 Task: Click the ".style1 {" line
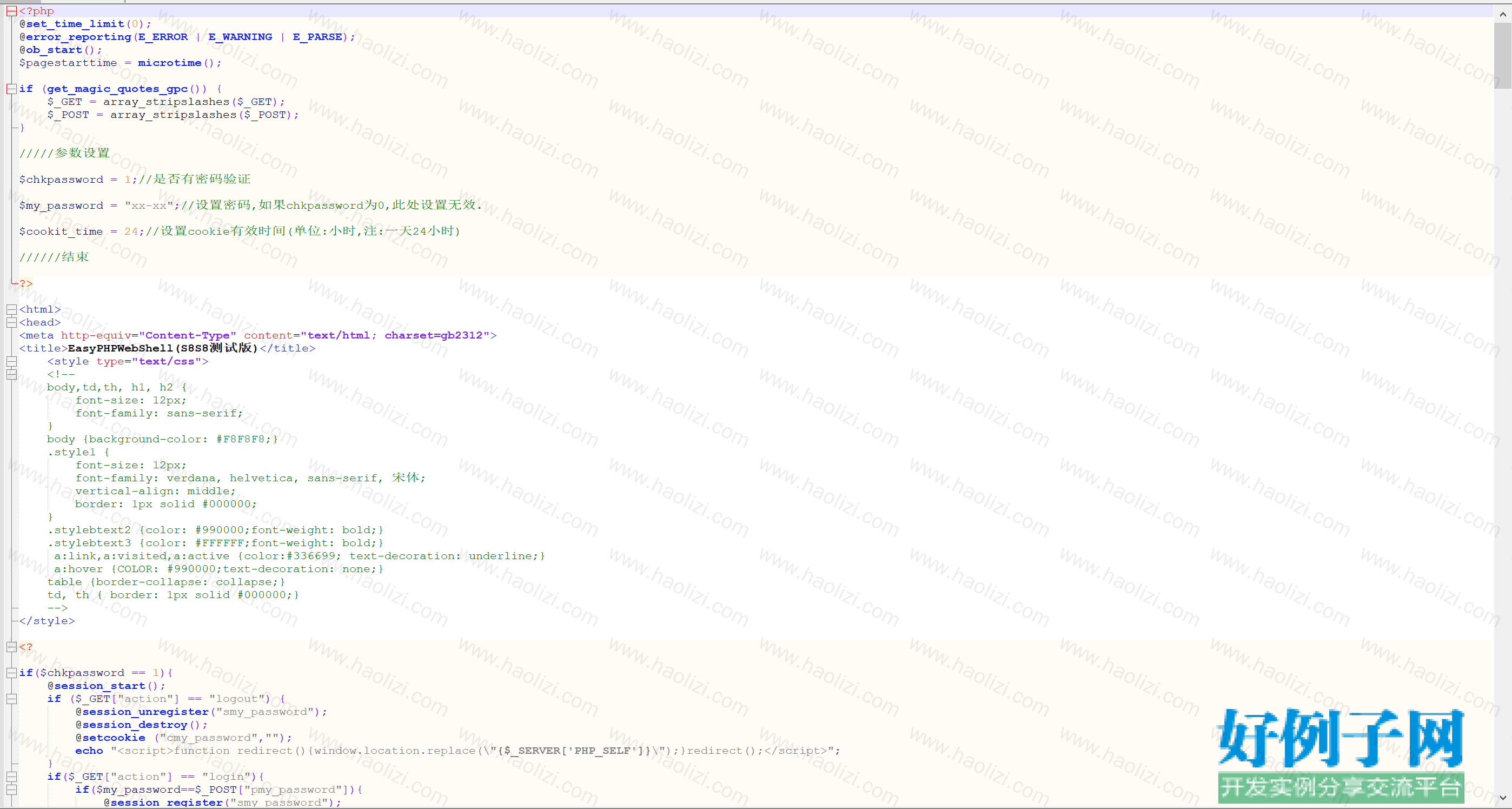coord(78,452)
